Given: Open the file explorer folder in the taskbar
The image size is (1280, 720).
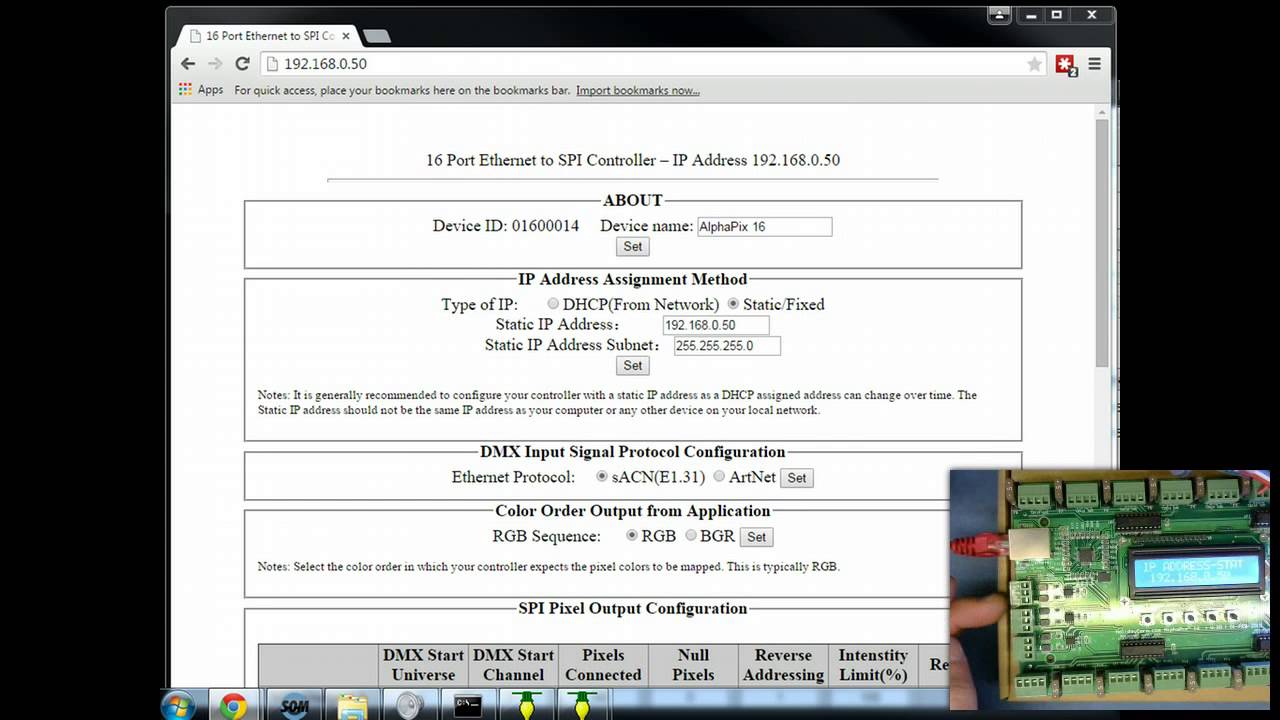Looking at the screenshot, I should 352,706.
